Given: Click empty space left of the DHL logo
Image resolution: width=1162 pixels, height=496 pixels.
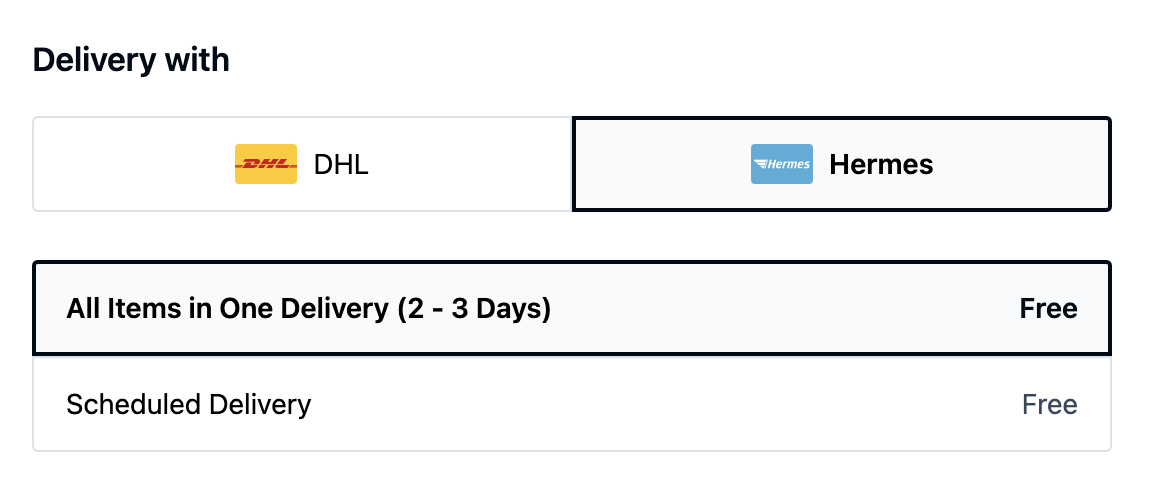Looking at the screenshot, I should point(130,164).
